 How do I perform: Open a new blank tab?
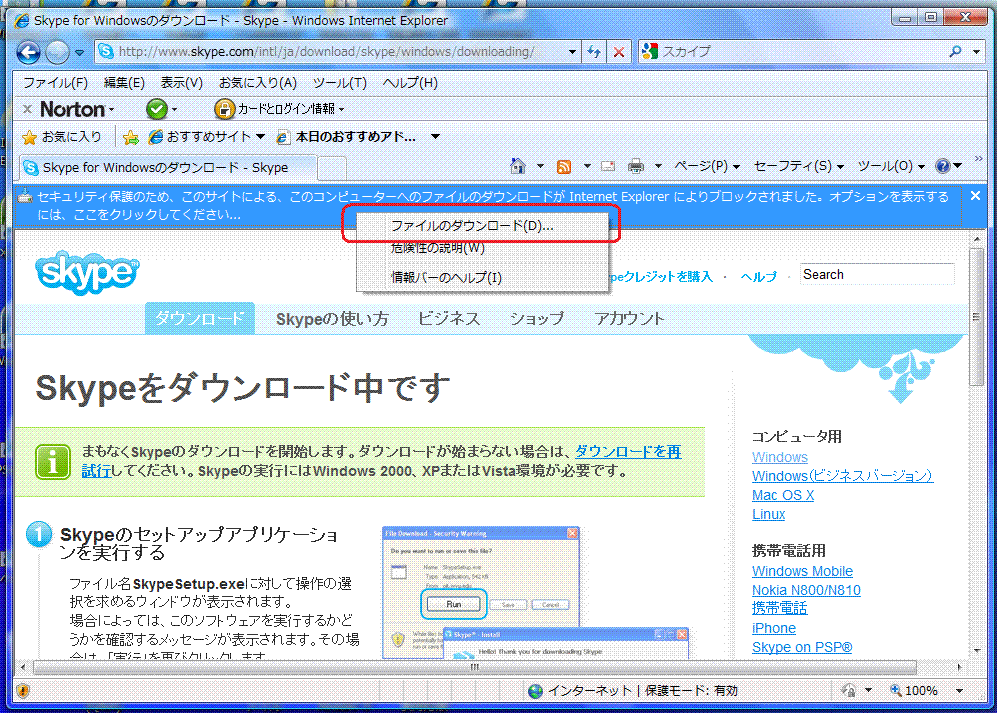(332, 169)
